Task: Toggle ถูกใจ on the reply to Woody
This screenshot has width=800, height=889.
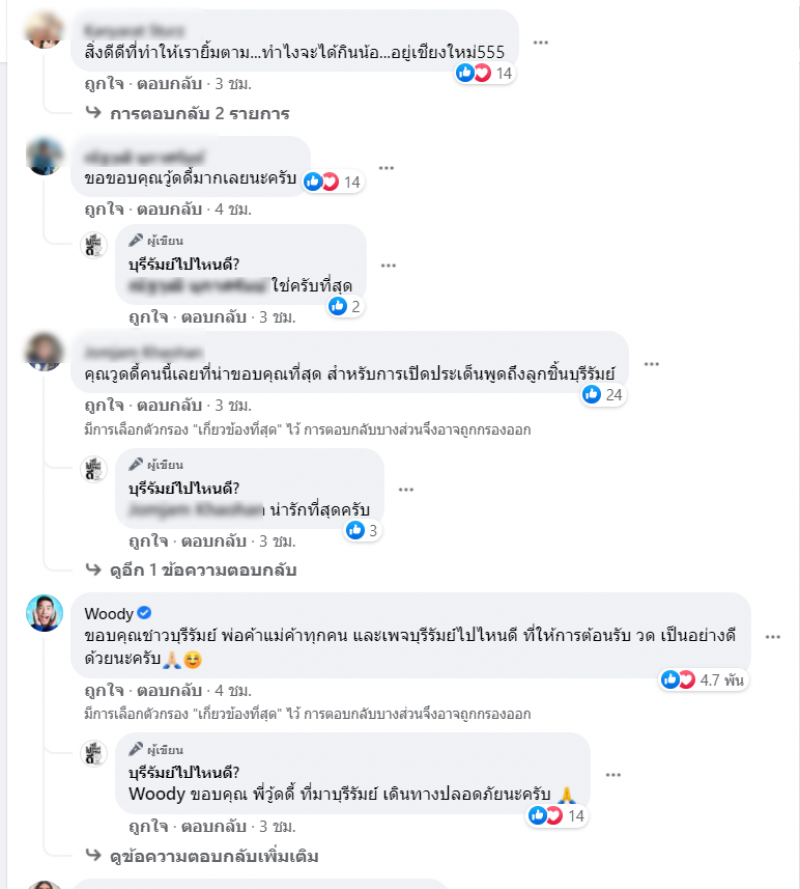Action: pos(148,826)
